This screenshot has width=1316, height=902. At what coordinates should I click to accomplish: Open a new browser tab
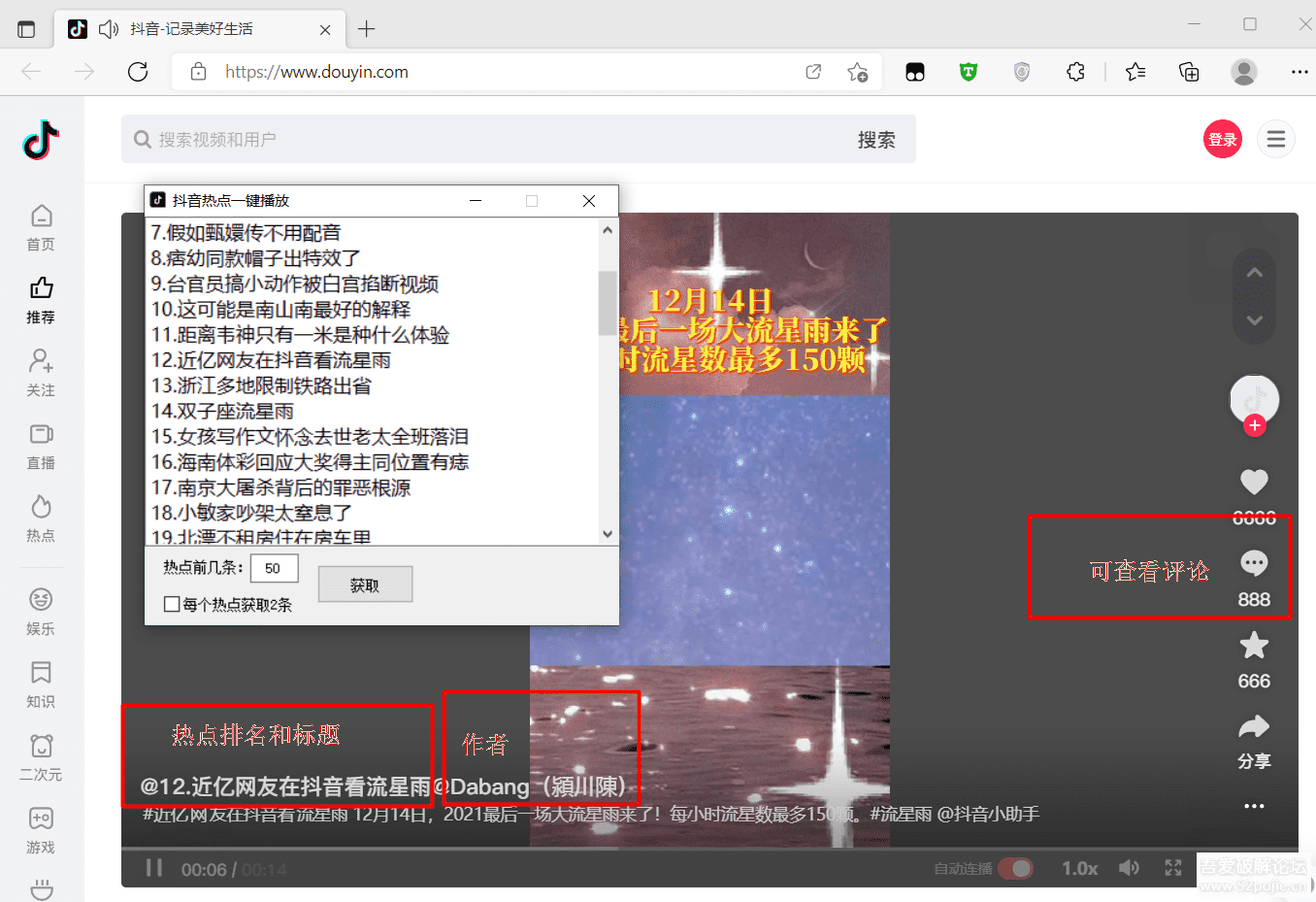(366, 29)
